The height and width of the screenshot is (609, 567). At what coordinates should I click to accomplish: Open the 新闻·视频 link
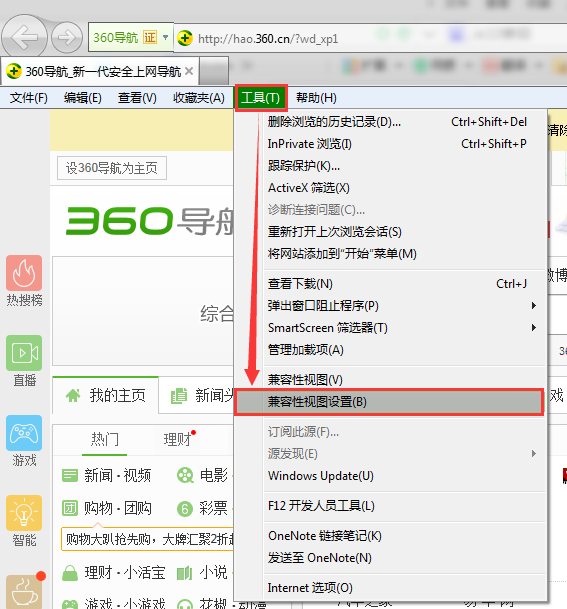pyautogui.click(x=118, y=475)
